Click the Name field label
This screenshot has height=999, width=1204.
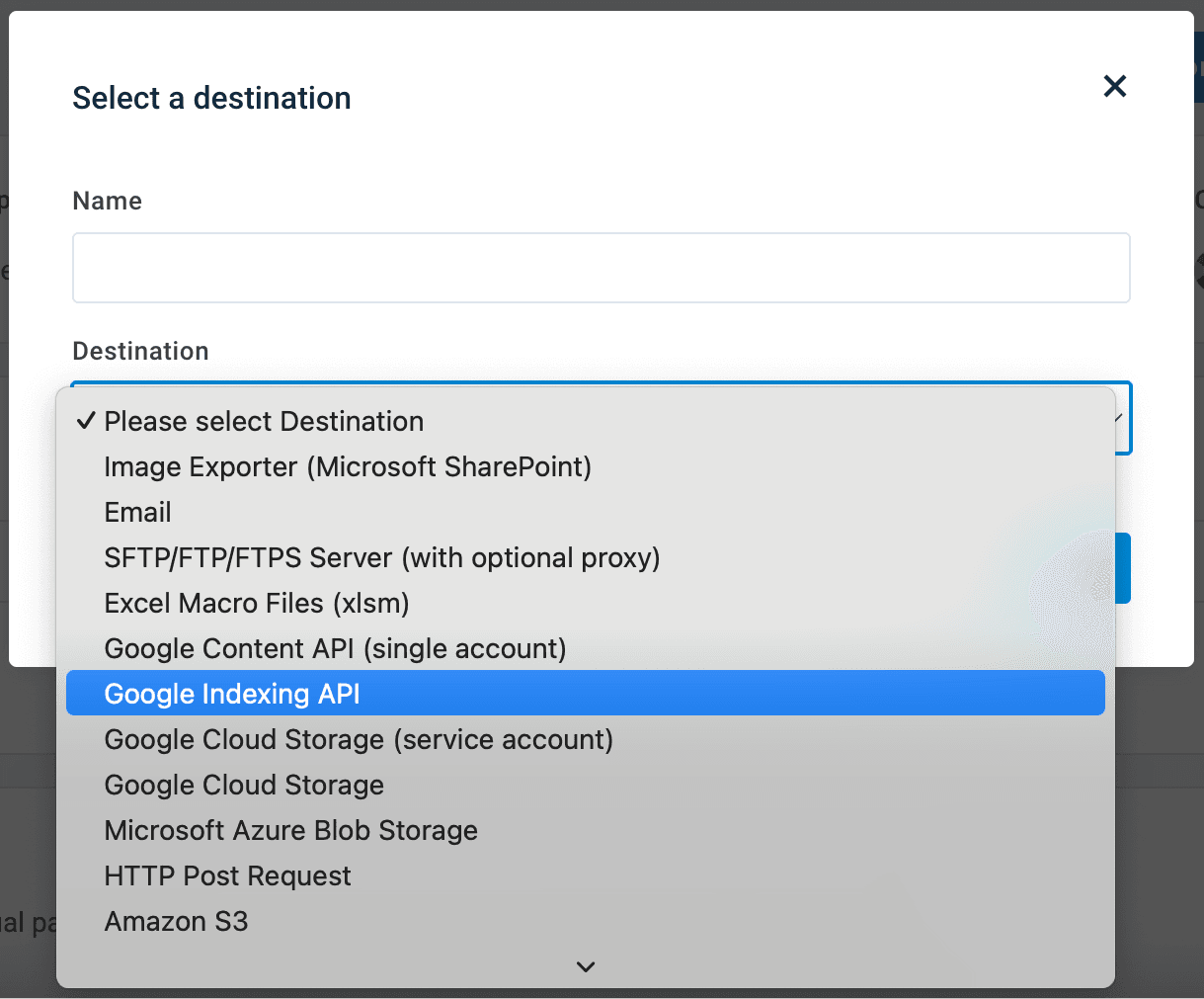pos(107,201)
